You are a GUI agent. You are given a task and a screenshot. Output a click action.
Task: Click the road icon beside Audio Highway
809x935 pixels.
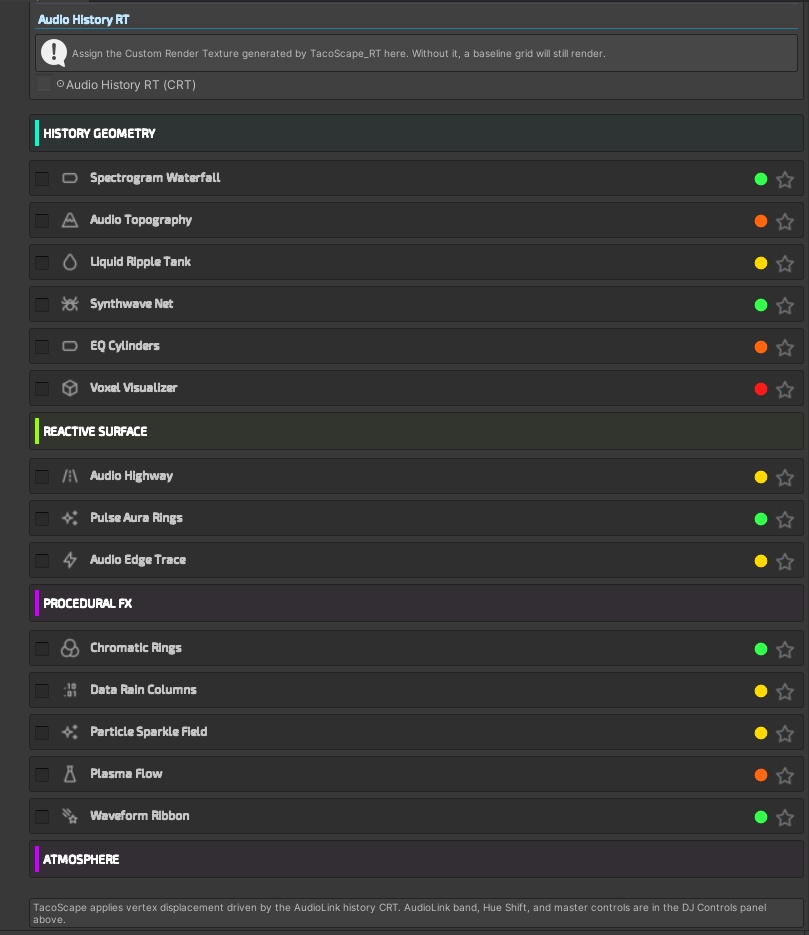pyautogui.click(x=70, y=476)
